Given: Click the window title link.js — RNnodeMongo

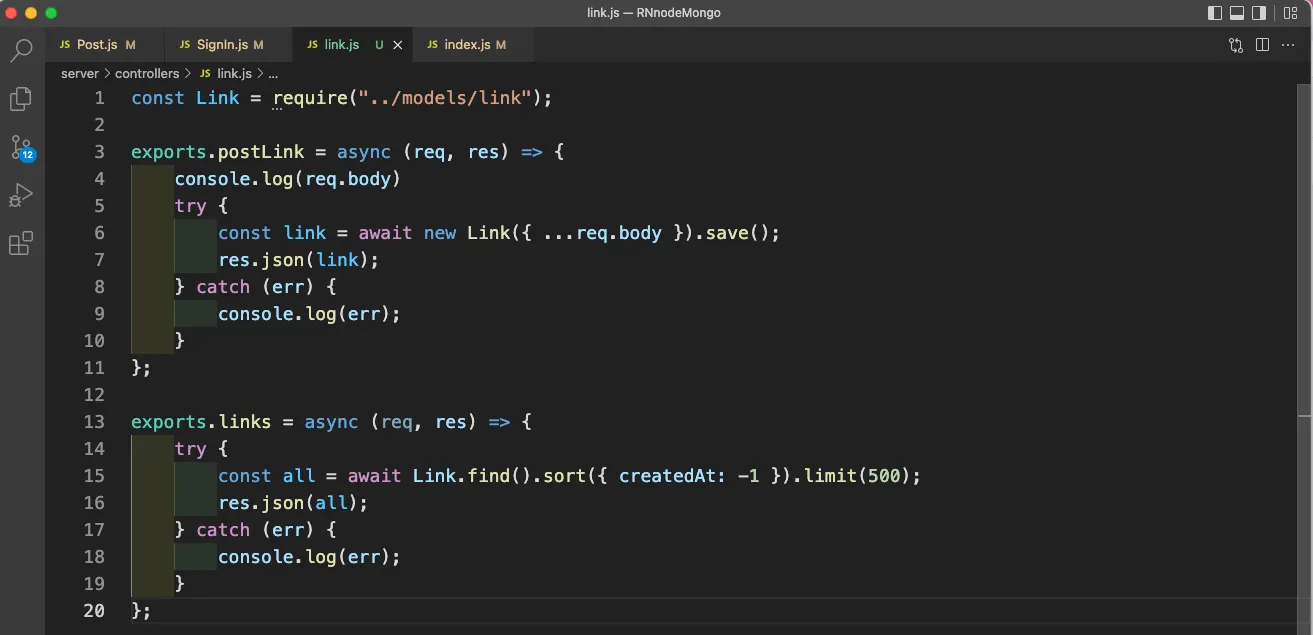Looking at the screenshot, I should click(x=654, y=13).
